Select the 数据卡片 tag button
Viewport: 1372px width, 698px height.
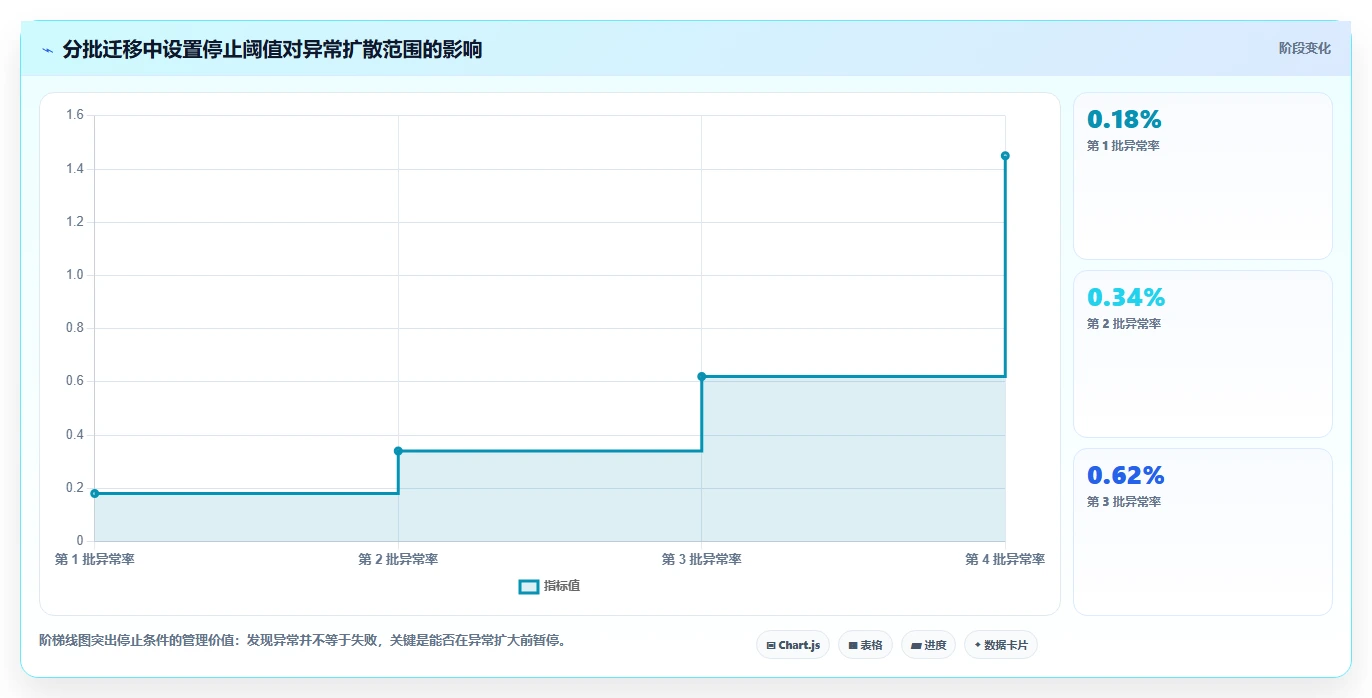click(x=1001, y=645)
